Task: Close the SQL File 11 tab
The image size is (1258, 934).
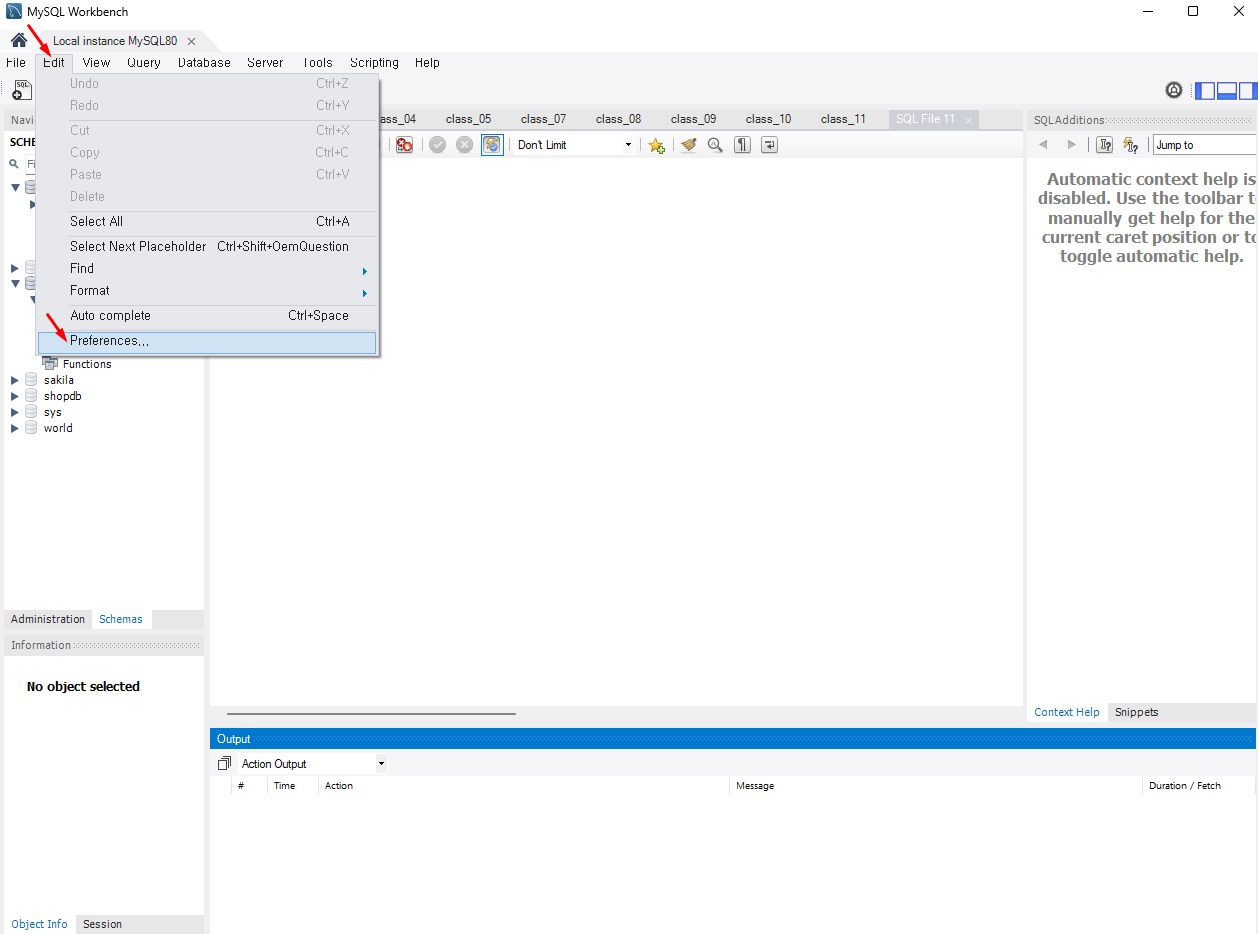Action: point(968,120)
